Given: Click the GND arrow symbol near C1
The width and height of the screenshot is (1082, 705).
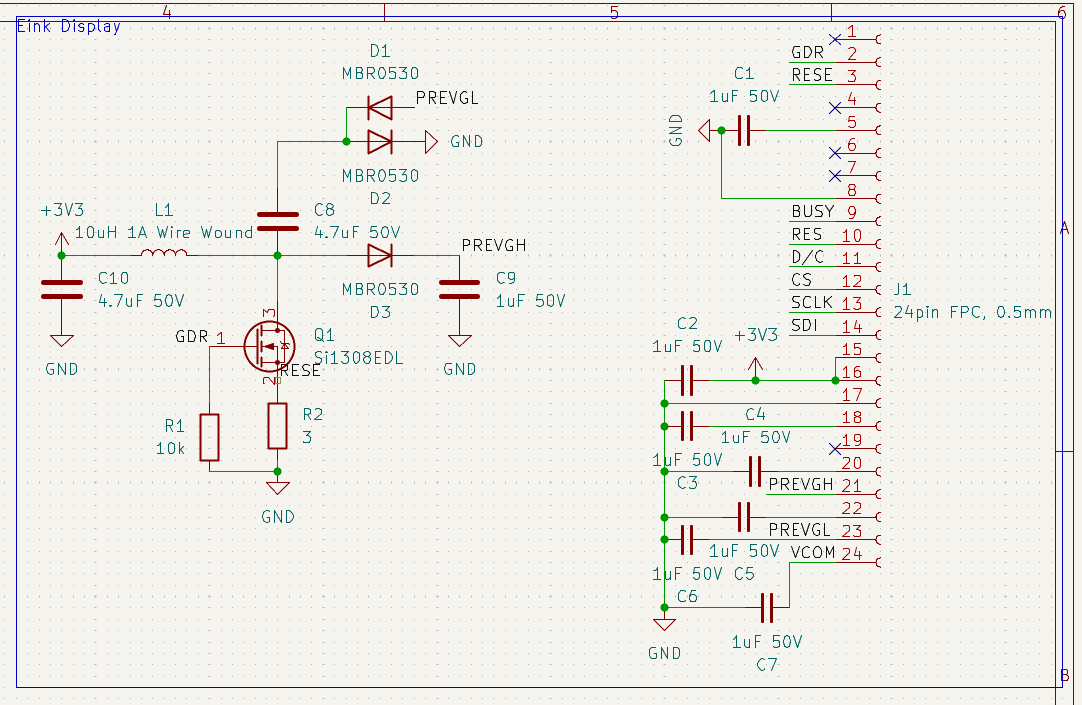Looking at the screenshot, I should 706,130.
